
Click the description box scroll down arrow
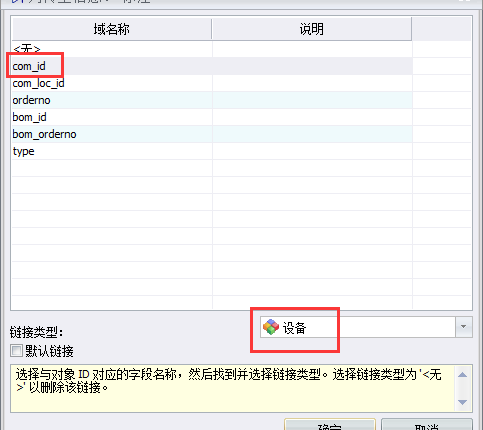(x=462, y=402)
